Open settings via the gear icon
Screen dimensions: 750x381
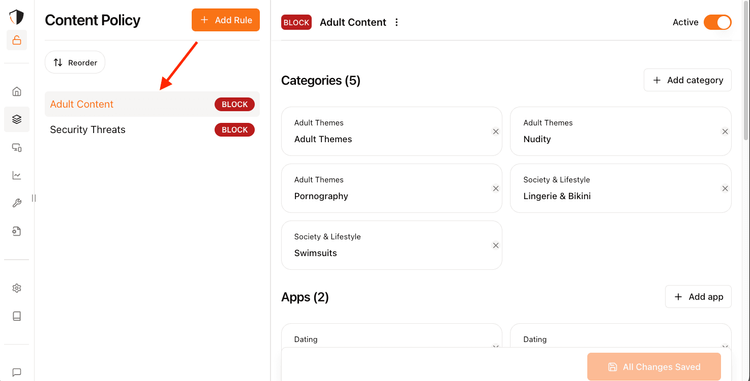coord(17,288)
